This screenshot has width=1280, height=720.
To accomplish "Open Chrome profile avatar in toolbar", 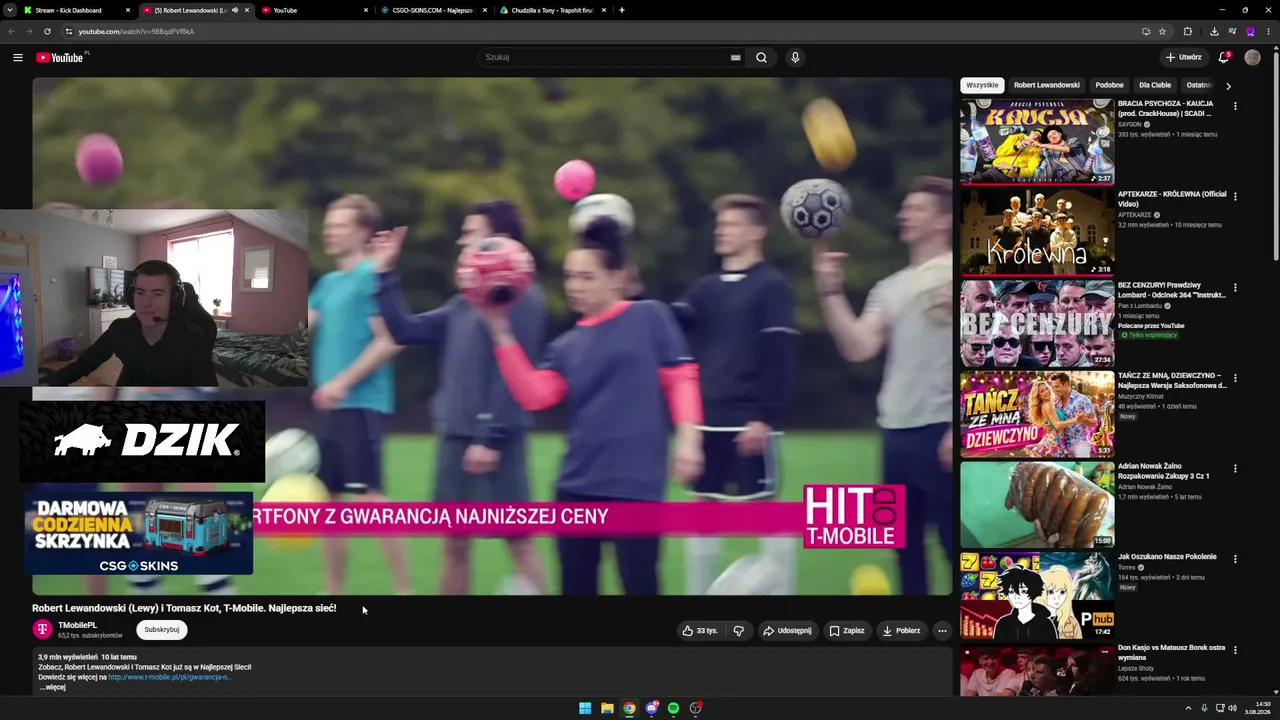I will tap(1250, 31).
